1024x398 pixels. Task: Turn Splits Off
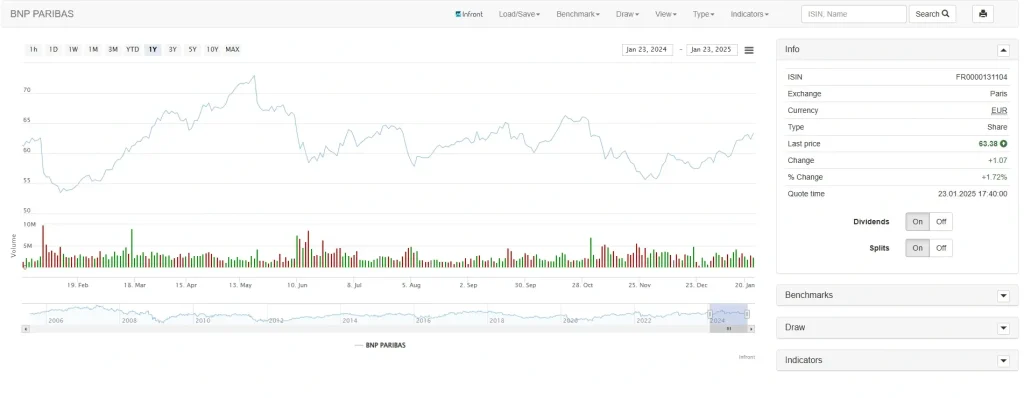coord(940,248)
